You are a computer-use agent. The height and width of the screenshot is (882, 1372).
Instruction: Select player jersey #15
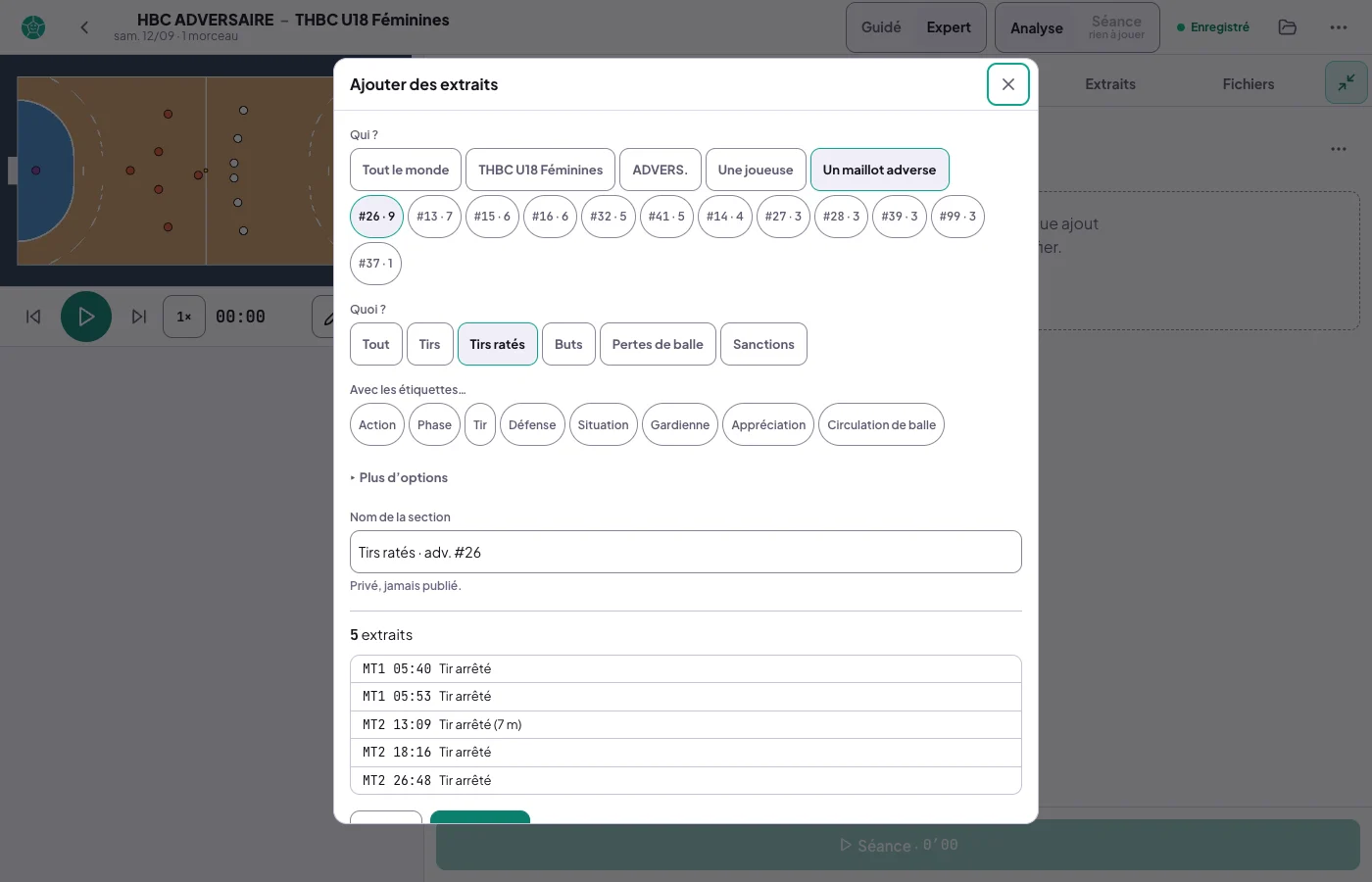[492, 217]
